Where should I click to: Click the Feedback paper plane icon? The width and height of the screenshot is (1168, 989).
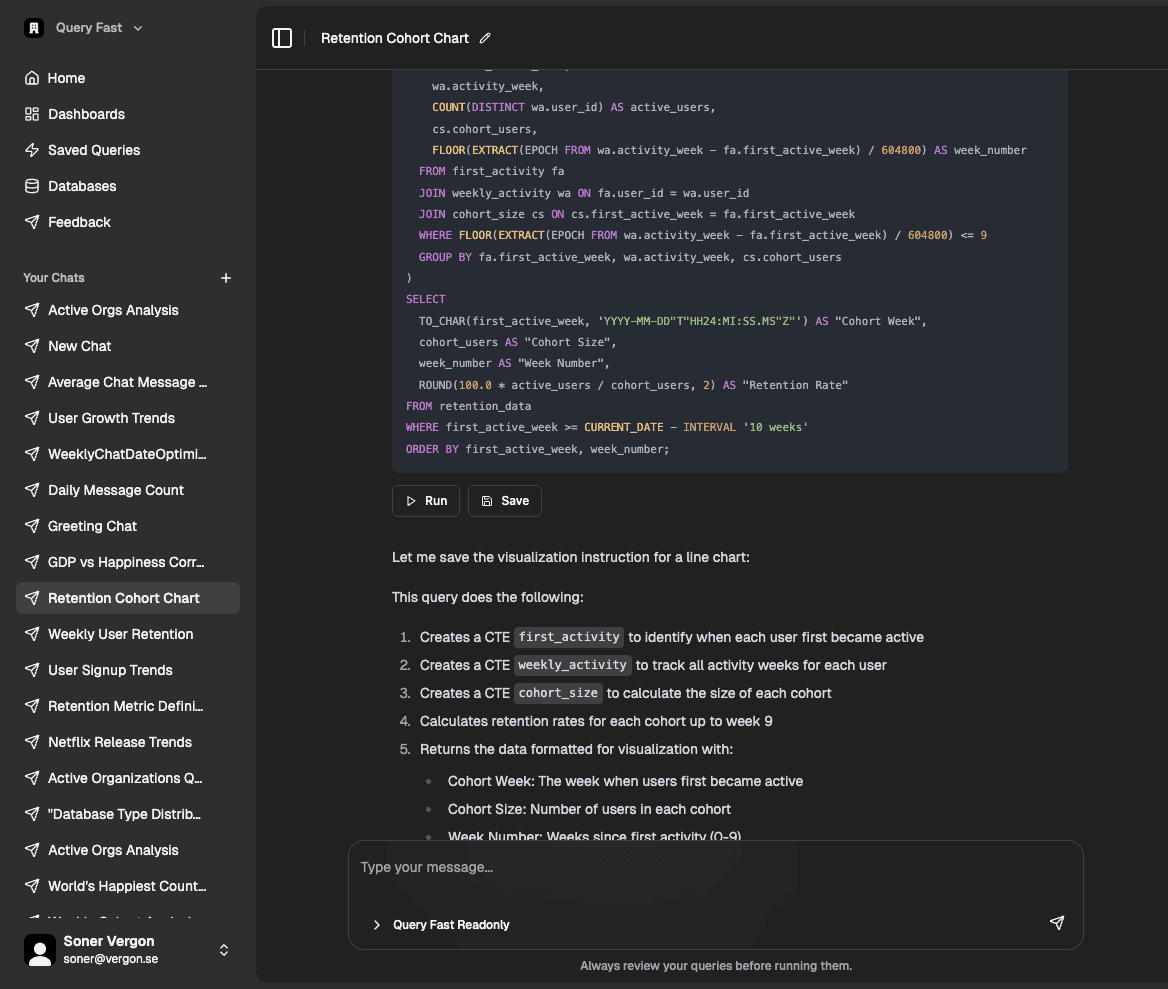tap(32, 222)
